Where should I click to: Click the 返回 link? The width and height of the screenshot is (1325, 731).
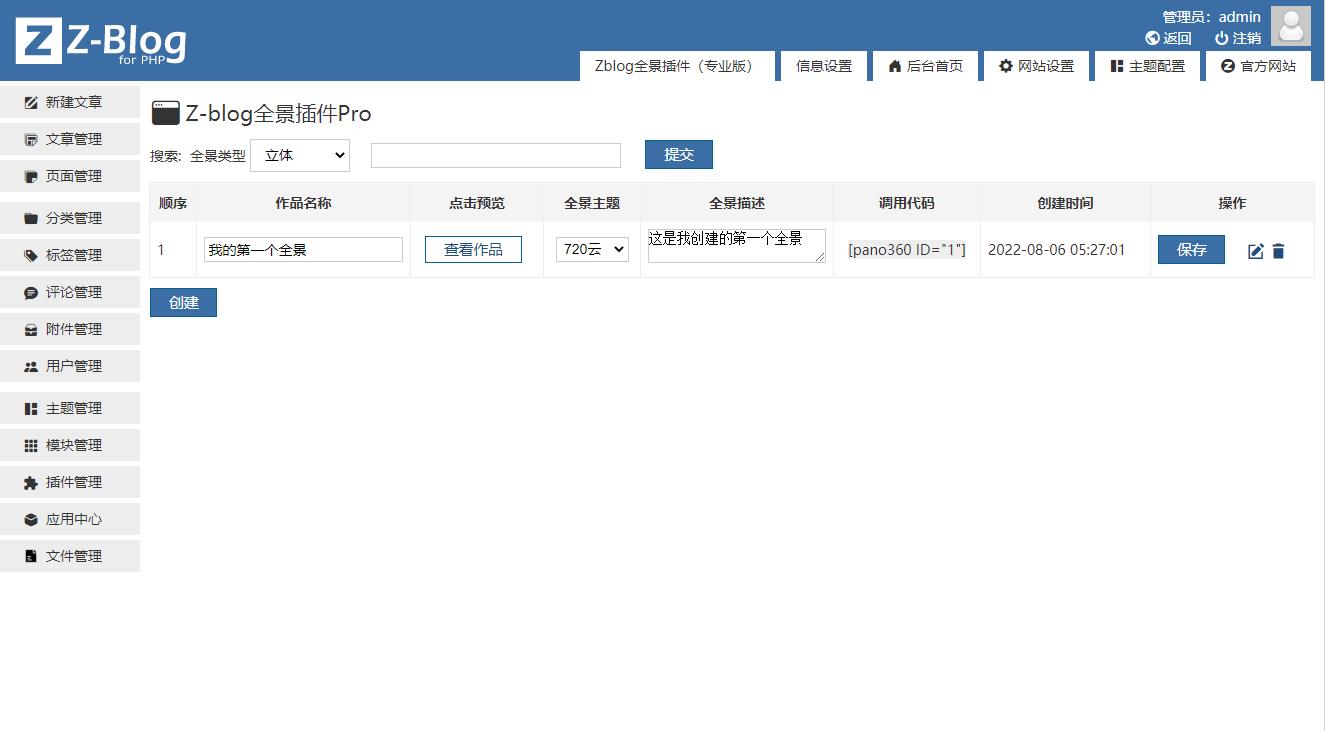1169,38
